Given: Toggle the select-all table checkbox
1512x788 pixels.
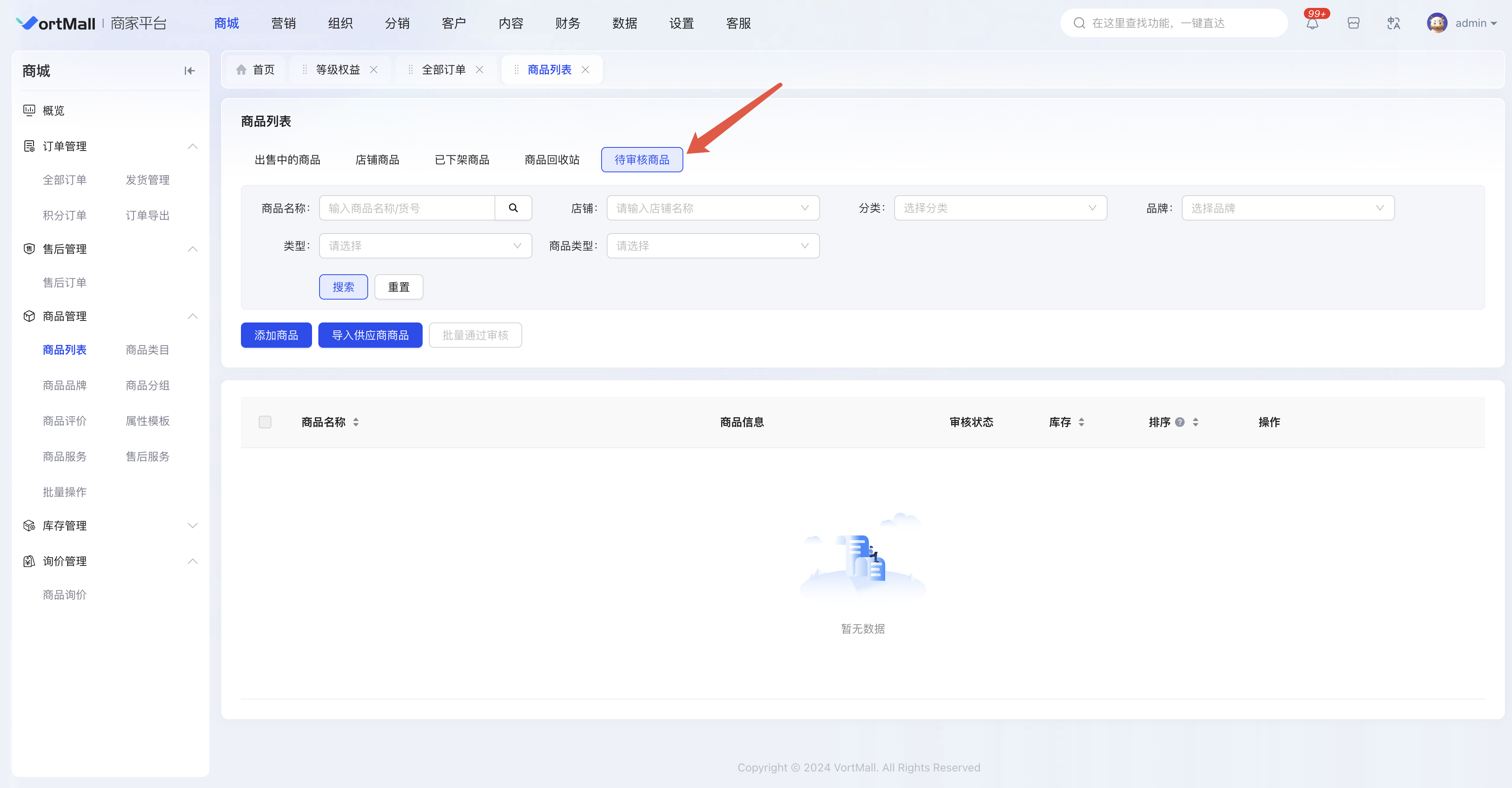Looking at the screenshot, I should 265,422.
